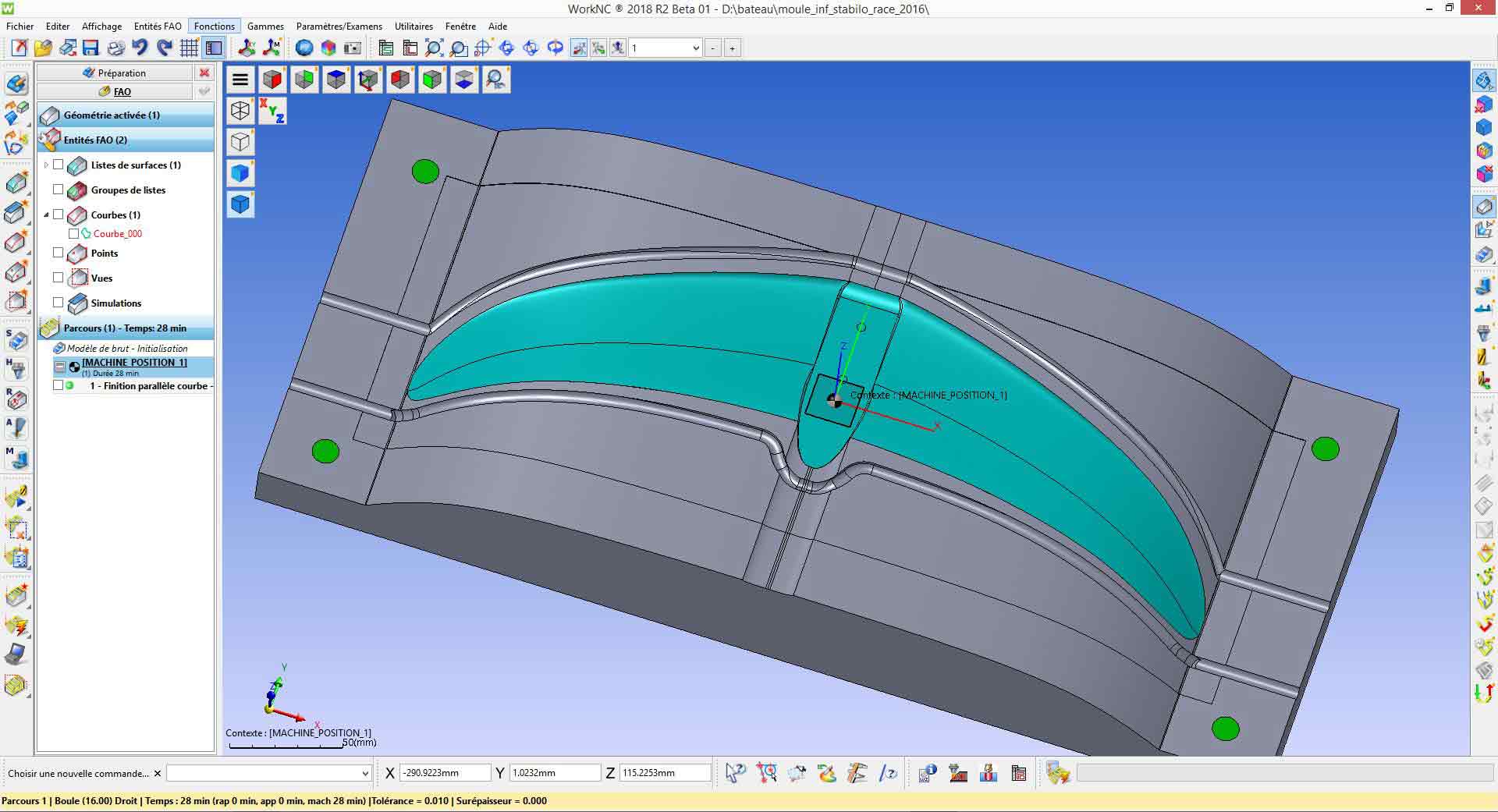Collapse the Entités FAO section header
Image resolution: width=1498 pixels, height=812 pixels.
tap(126, 140)
